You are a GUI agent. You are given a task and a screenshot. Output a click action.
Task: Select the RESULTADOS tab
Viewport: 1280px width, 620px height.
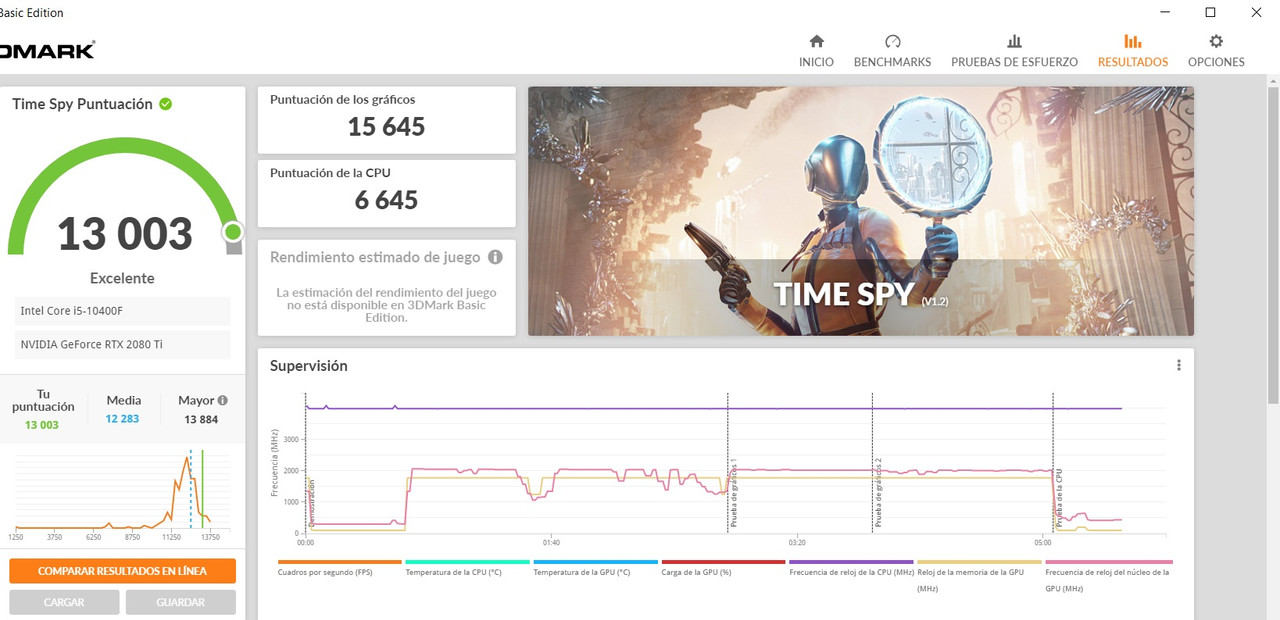click(x=1133, y=52)
